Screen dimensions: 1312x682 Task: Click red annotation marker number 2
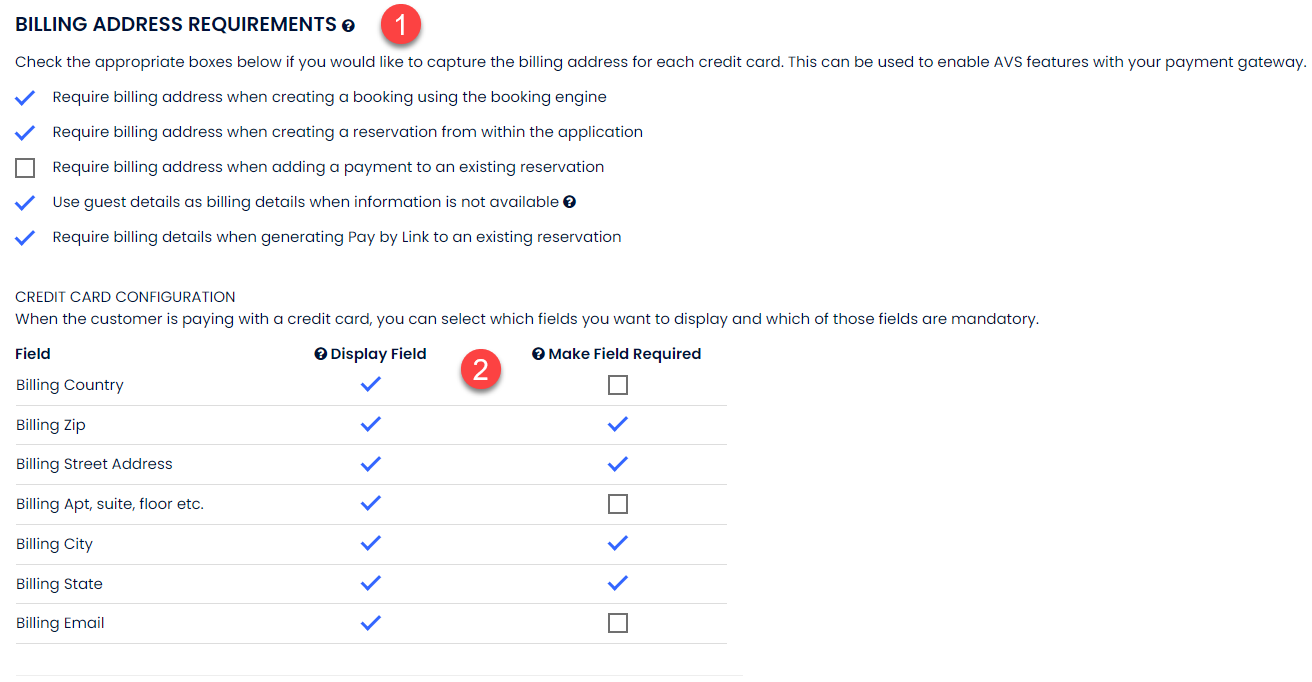point(480,370)
